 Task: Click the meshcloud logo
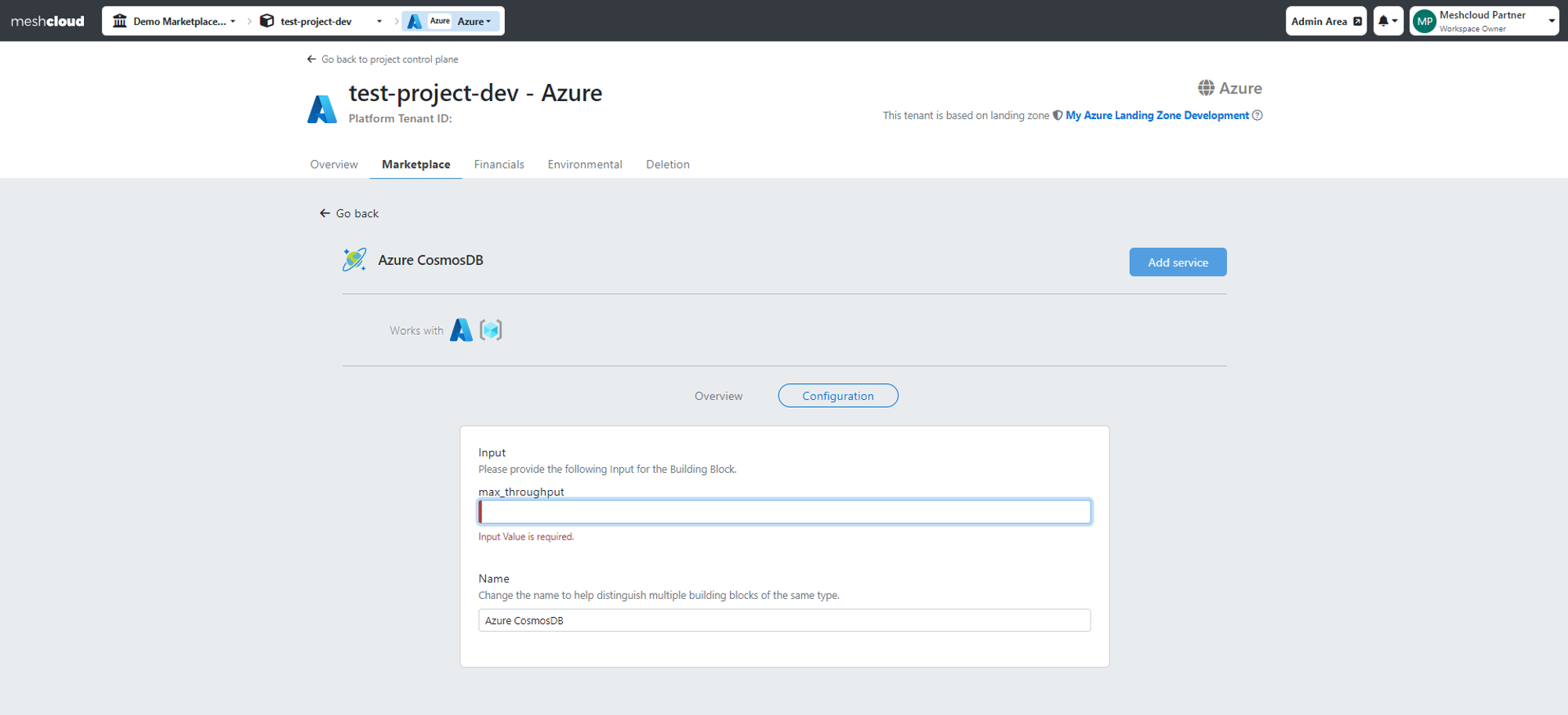(x=47, y=21)
